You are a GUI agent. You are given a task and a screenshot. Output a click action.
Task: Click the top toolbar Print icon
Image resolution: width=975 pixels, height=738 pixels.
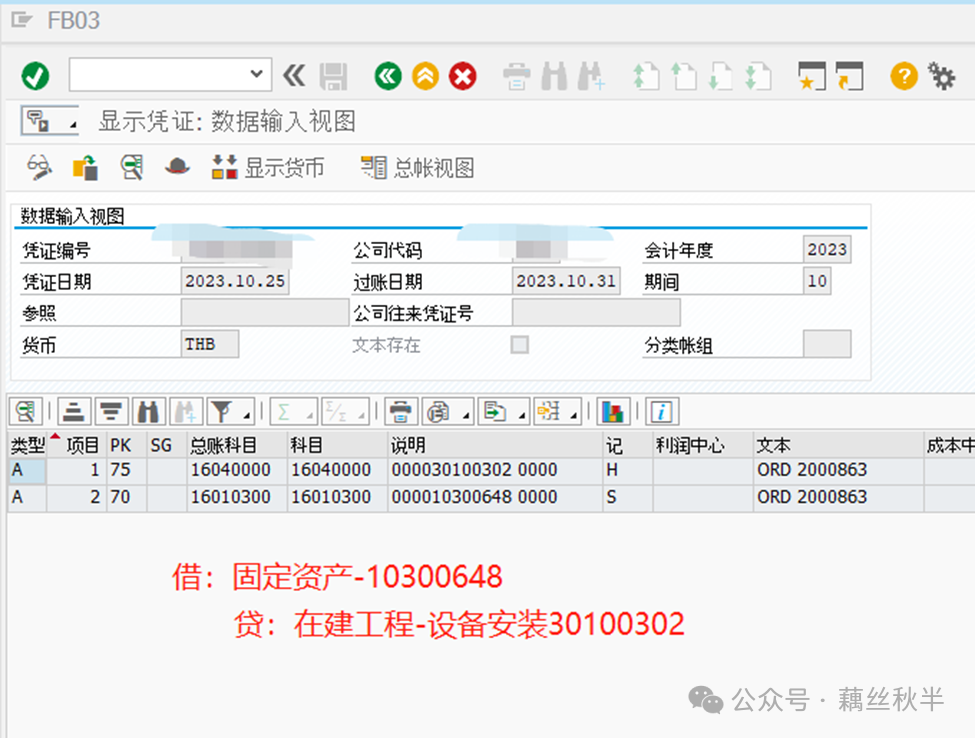pos(517,76)
